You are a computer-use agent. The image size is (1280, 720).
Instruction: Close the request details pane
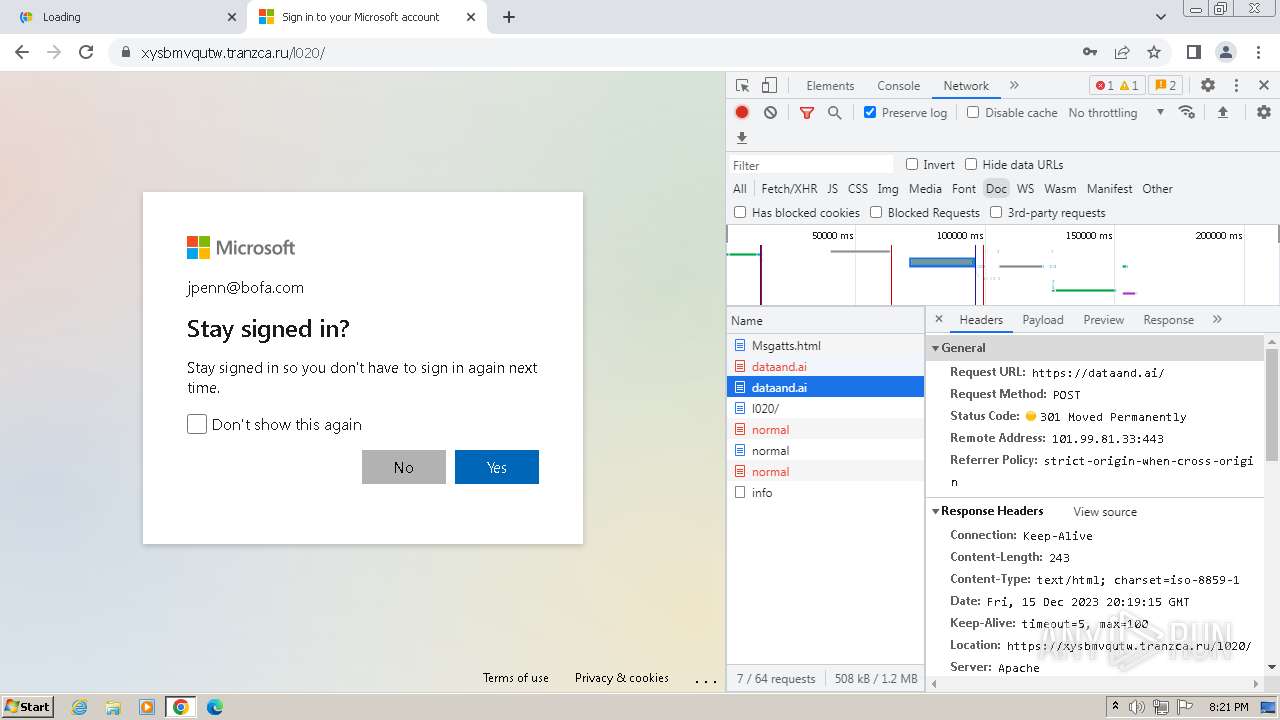(x=938, y=319)
